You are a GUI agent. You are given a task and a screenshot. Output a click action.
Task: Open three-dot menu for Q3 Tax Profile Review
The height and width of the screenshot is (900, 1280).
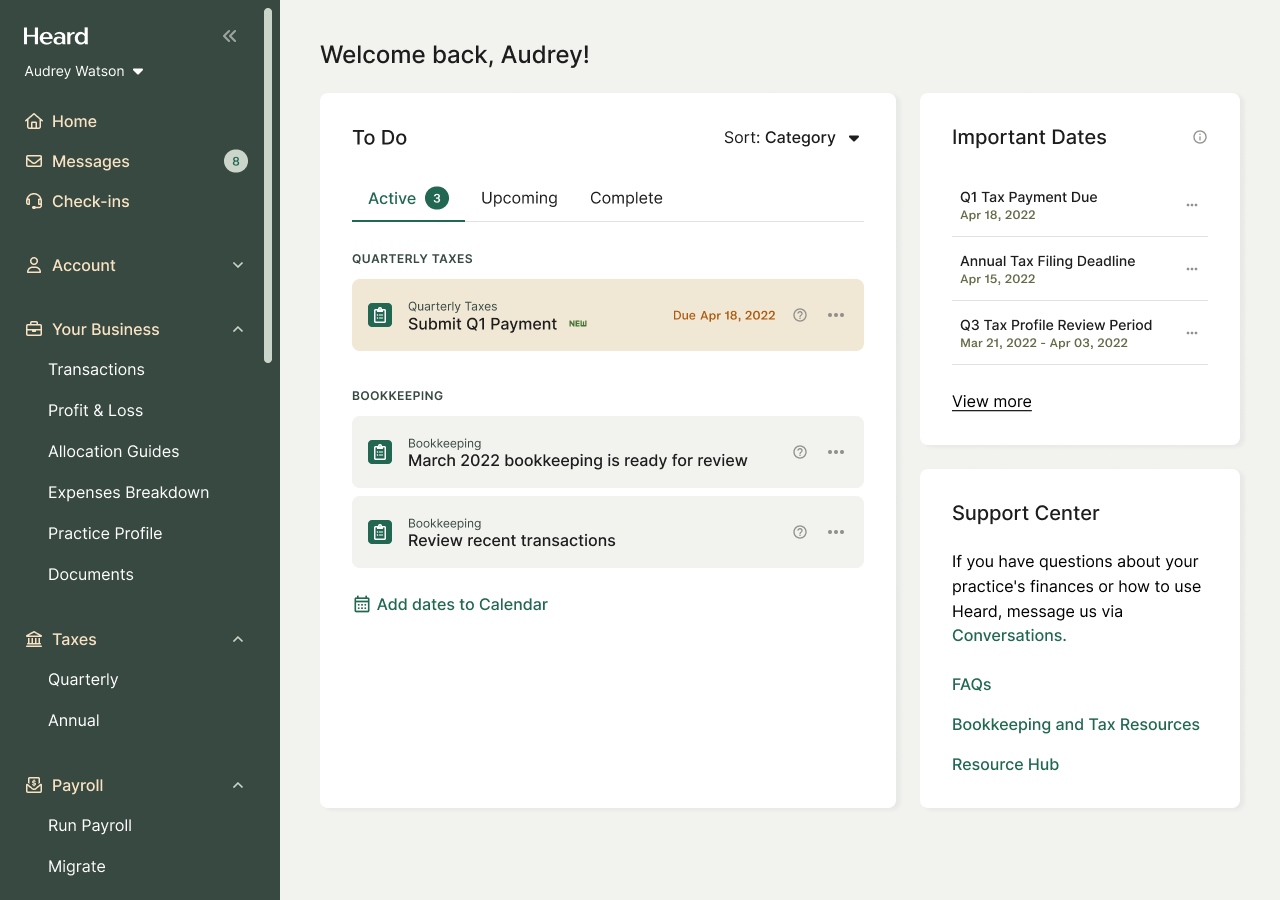[x=1192, y=333]
